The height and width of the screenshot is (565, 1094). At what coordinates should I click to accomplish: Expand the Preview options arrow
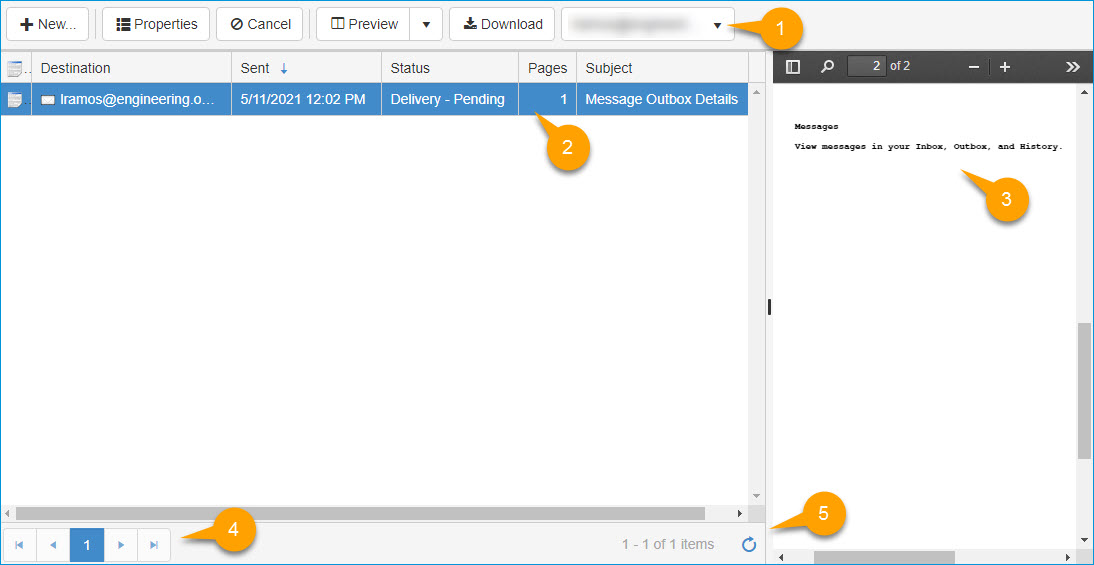click(426, 24)
